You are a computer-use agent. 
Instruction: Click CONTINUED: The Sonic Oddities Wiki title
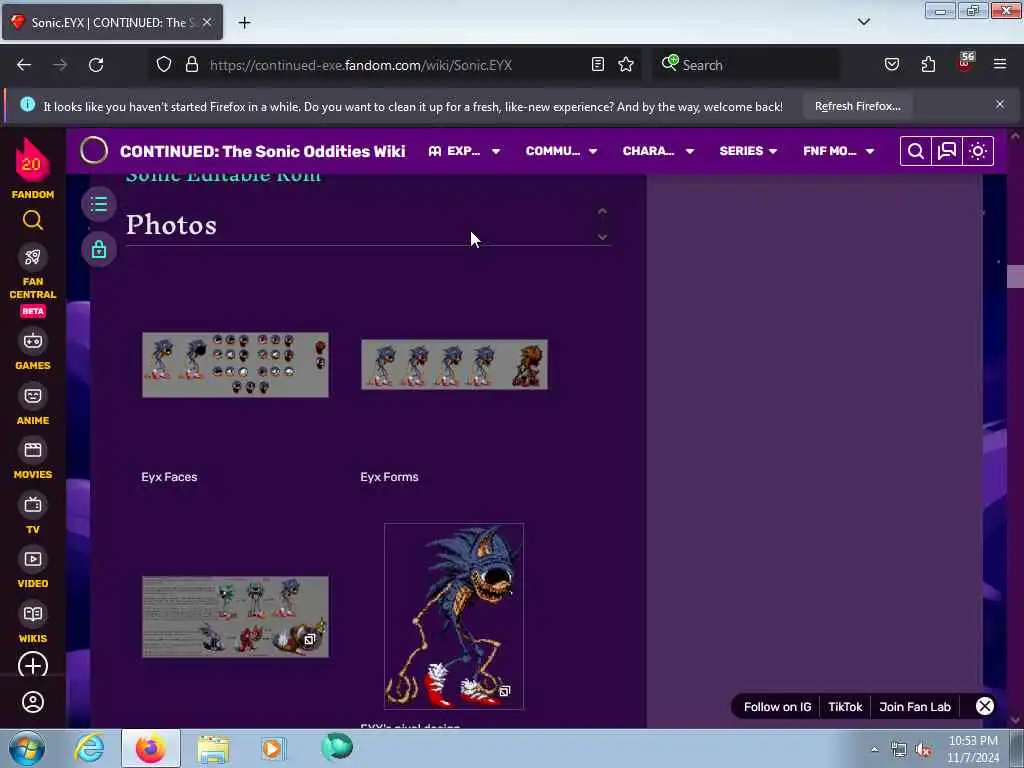(263, 152)
